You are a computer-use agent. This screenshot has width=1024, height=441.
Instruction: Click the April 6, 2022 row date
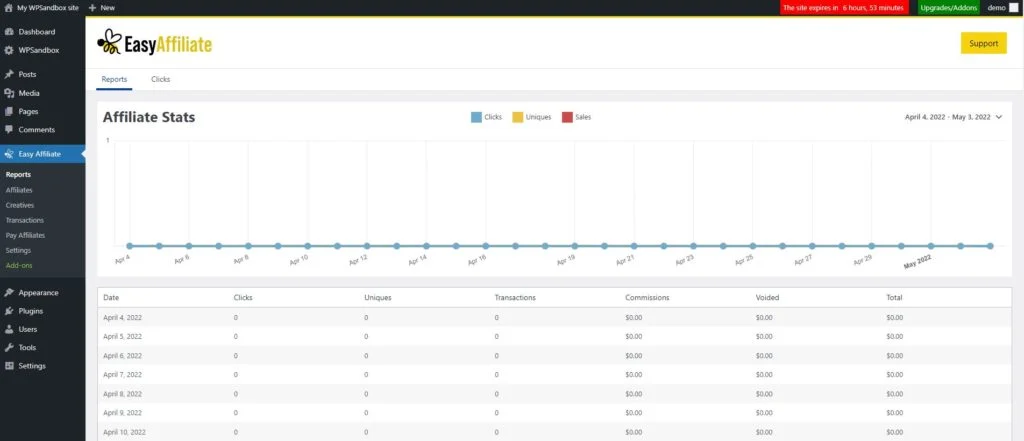click(x=123, y=355)
